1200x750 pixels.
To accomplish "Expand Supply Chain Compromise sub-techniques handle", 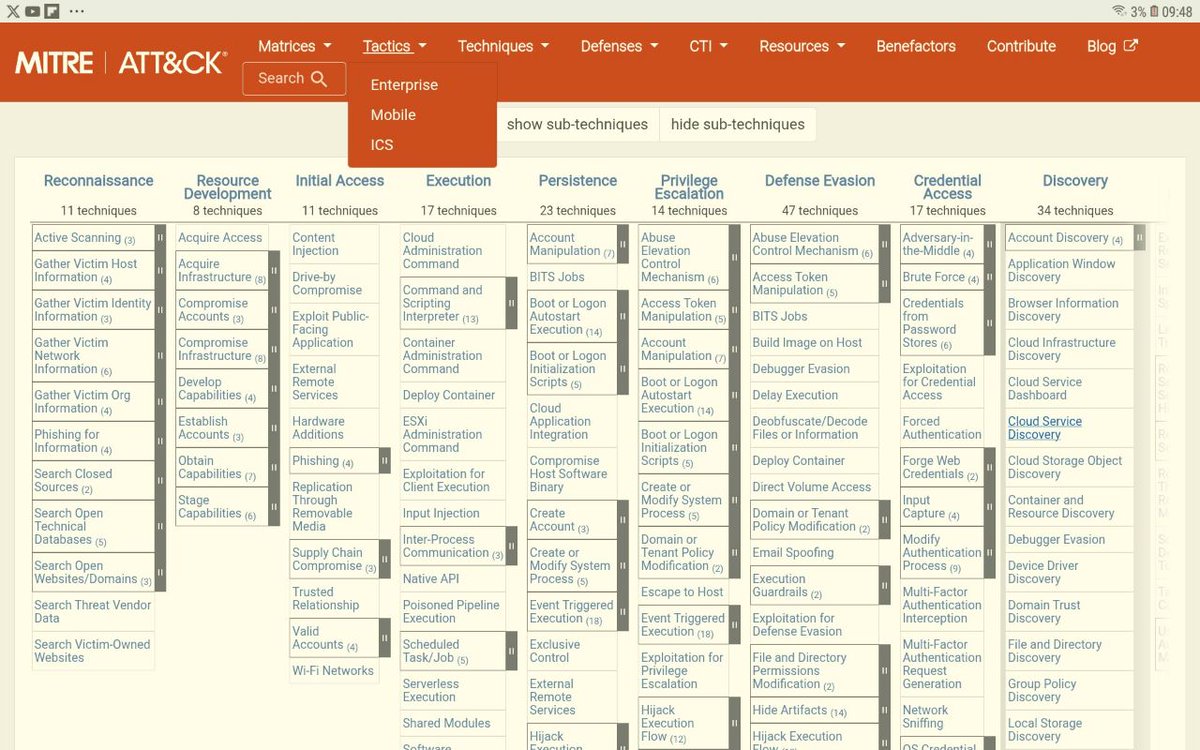I will point(385,559).
